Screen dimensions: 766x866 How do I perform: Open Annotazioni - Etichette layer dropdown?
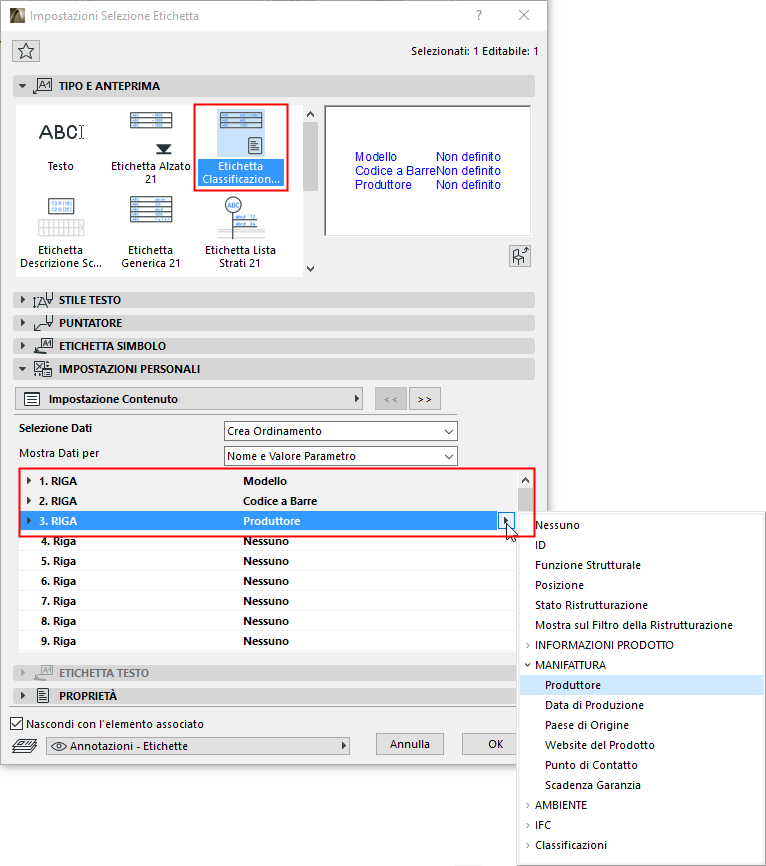click(198, 746)
